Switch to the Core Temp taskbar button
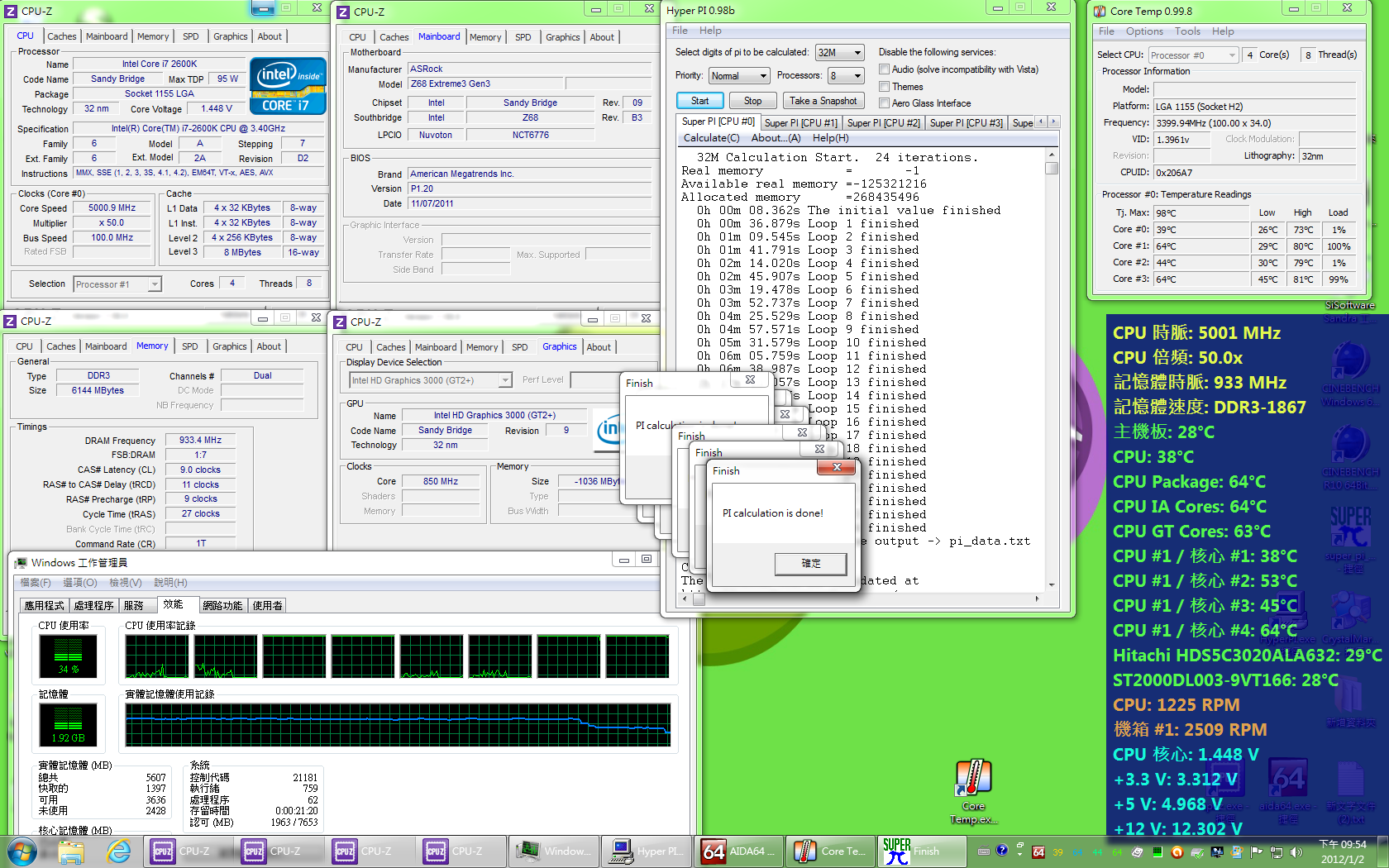The image size is (1389, 868). [x=829, y=851]
